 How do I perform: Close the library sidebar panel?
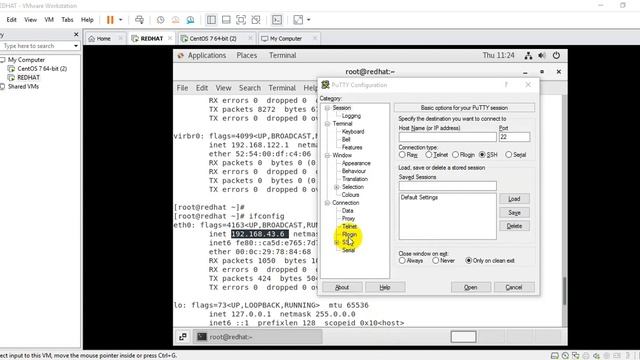(76, 35)
